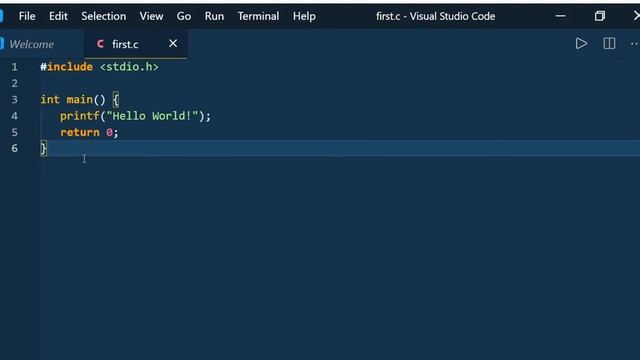Open the Run menu

(x=214, y=16)
